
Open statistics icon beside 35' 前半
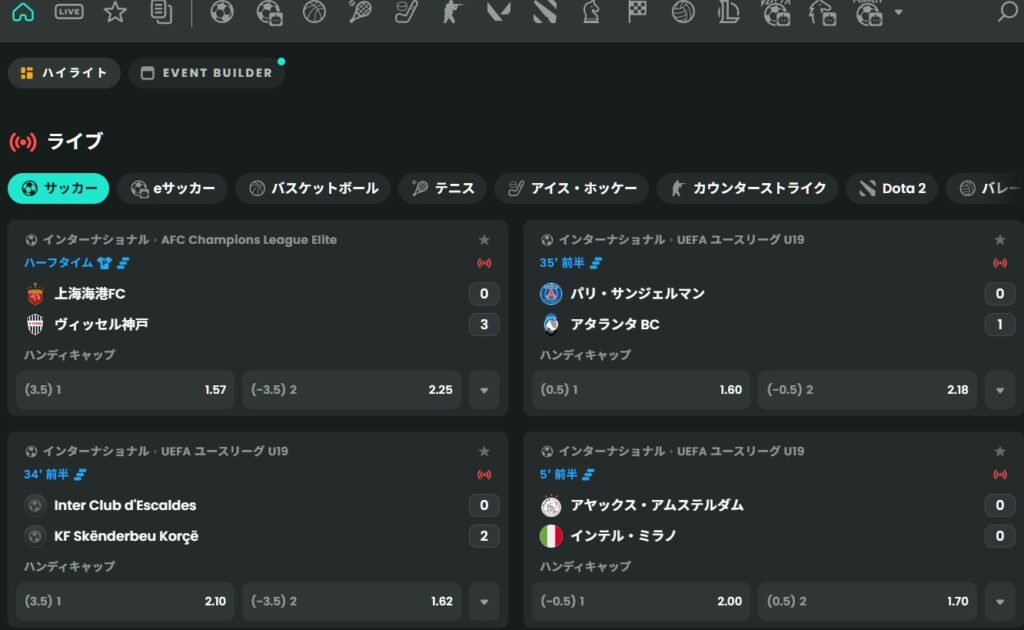[x=596, y=263]
